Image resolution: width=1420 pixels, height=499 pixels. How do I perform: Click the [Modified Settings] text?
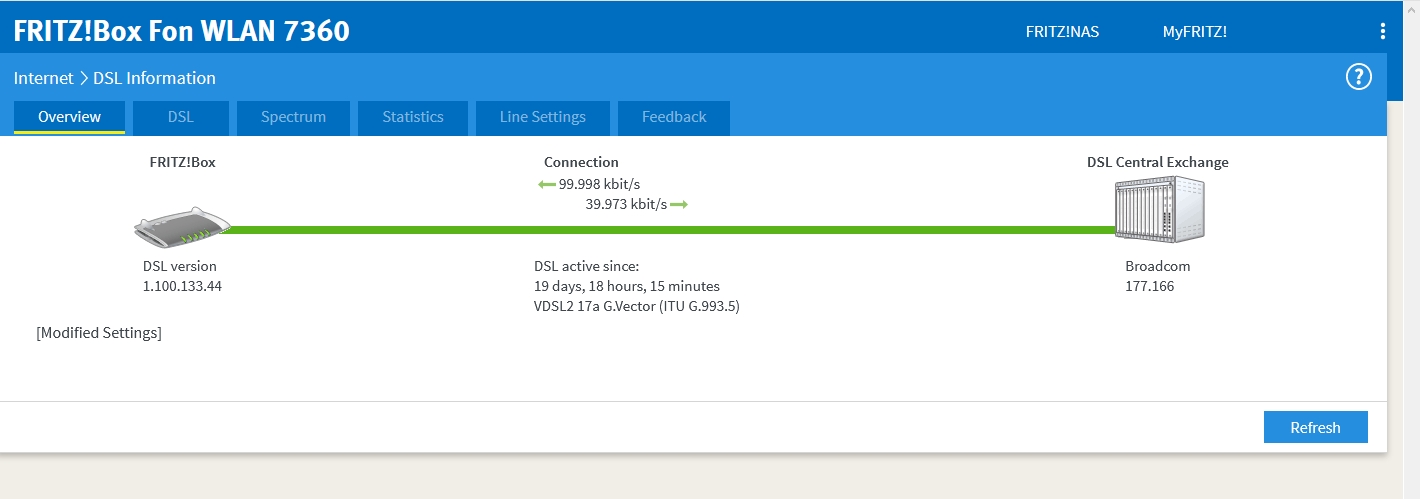coord(99,333)
